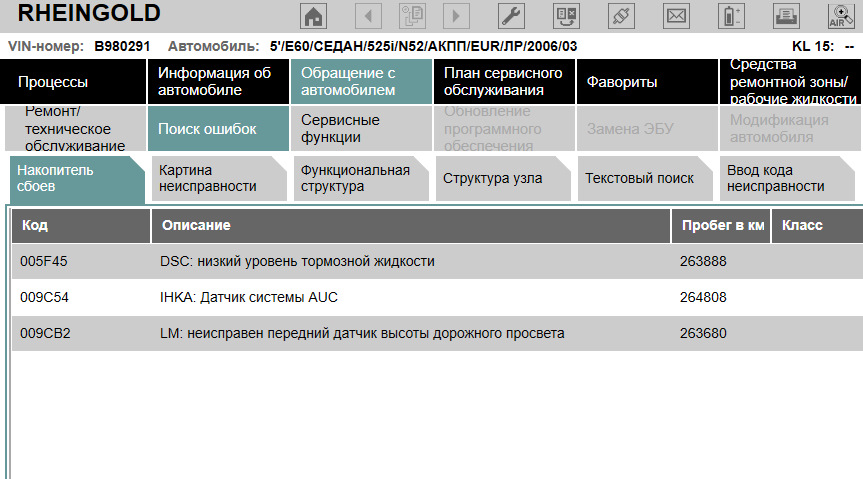The image size is (863, 479).
Task: Click mileage value 263680
Action: (x=703, y=333)
